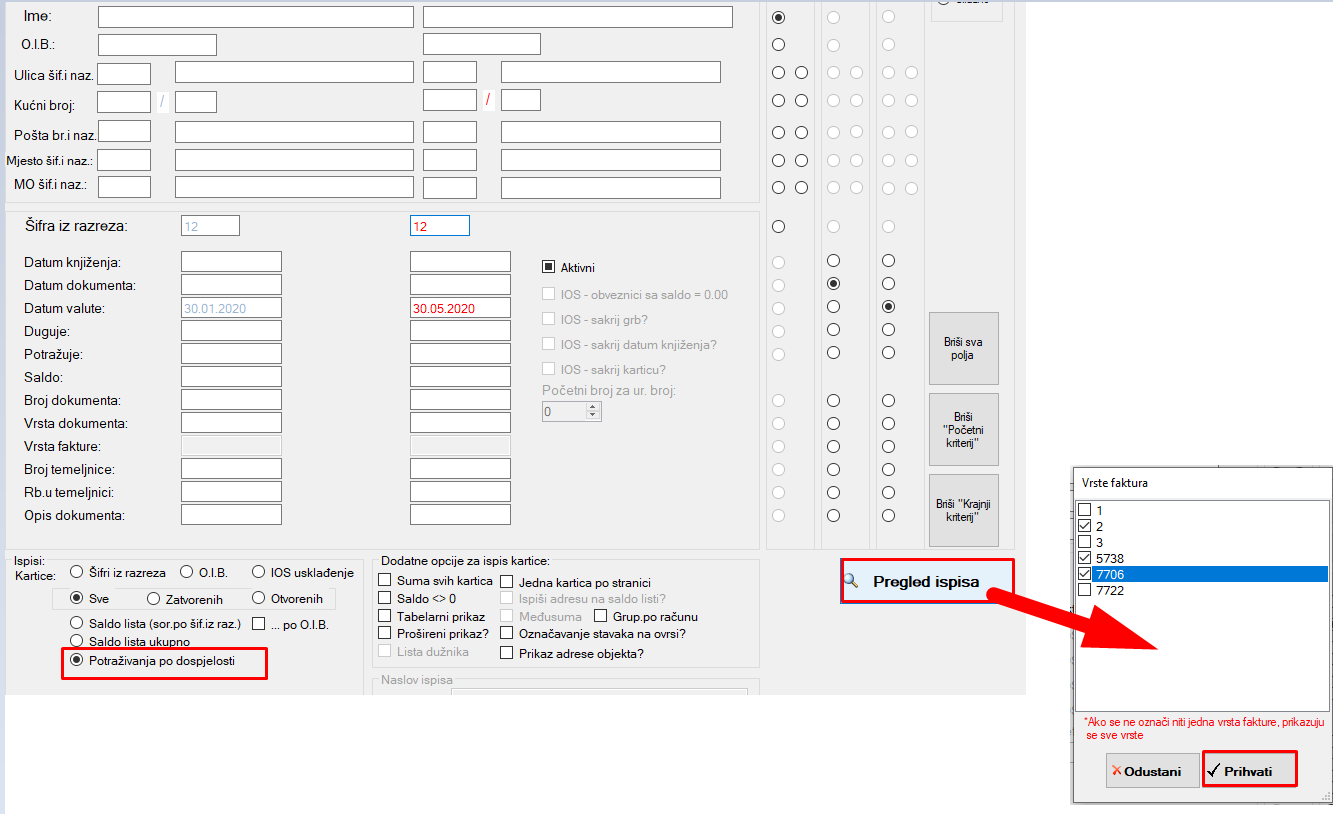1333x814 pixels.
Task: Select Potraživanja po dospjelosti radio option
Action: point(76,662)
